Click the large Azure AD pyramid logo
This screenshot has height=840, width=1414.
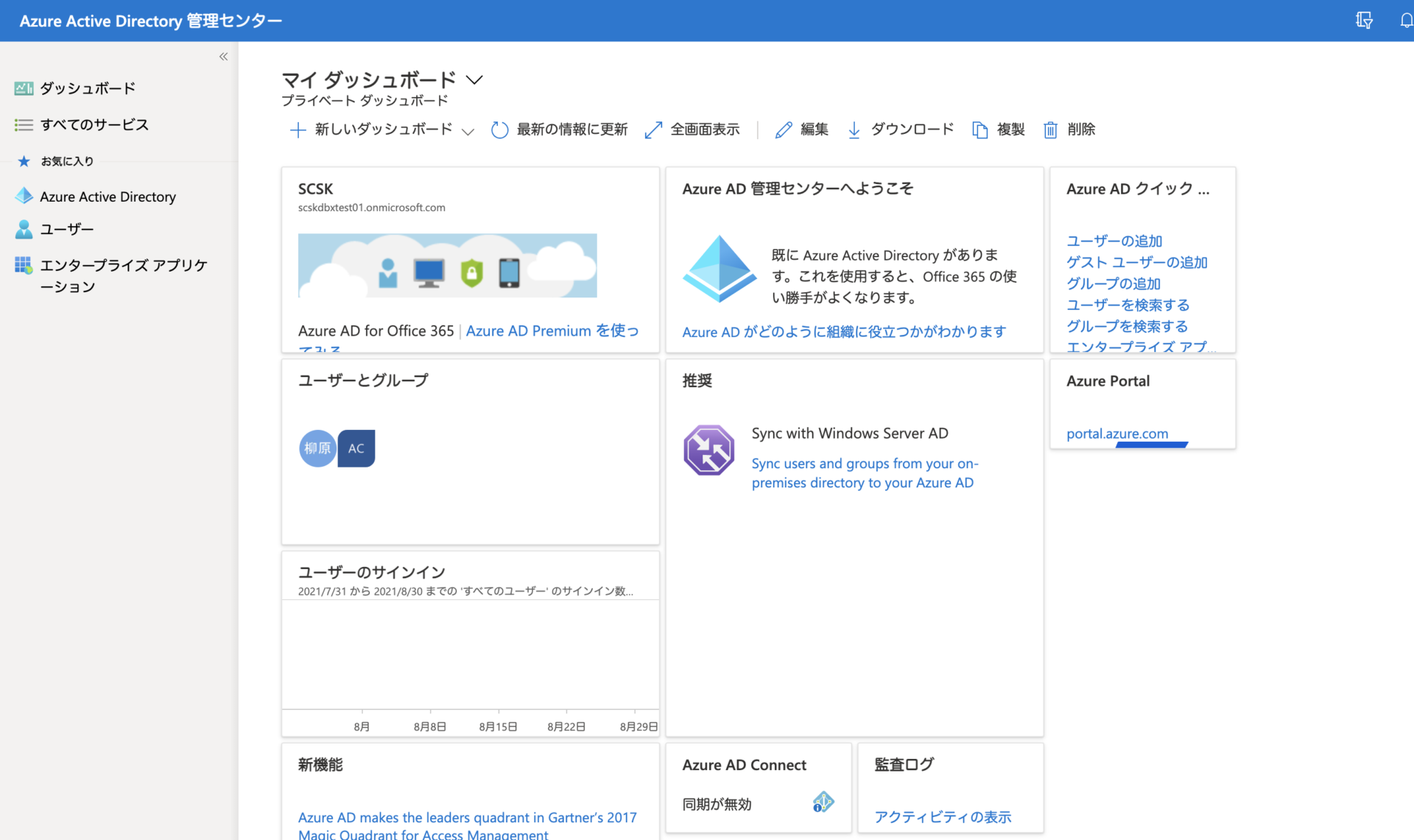pyautogui.click(x=720, y=269)
